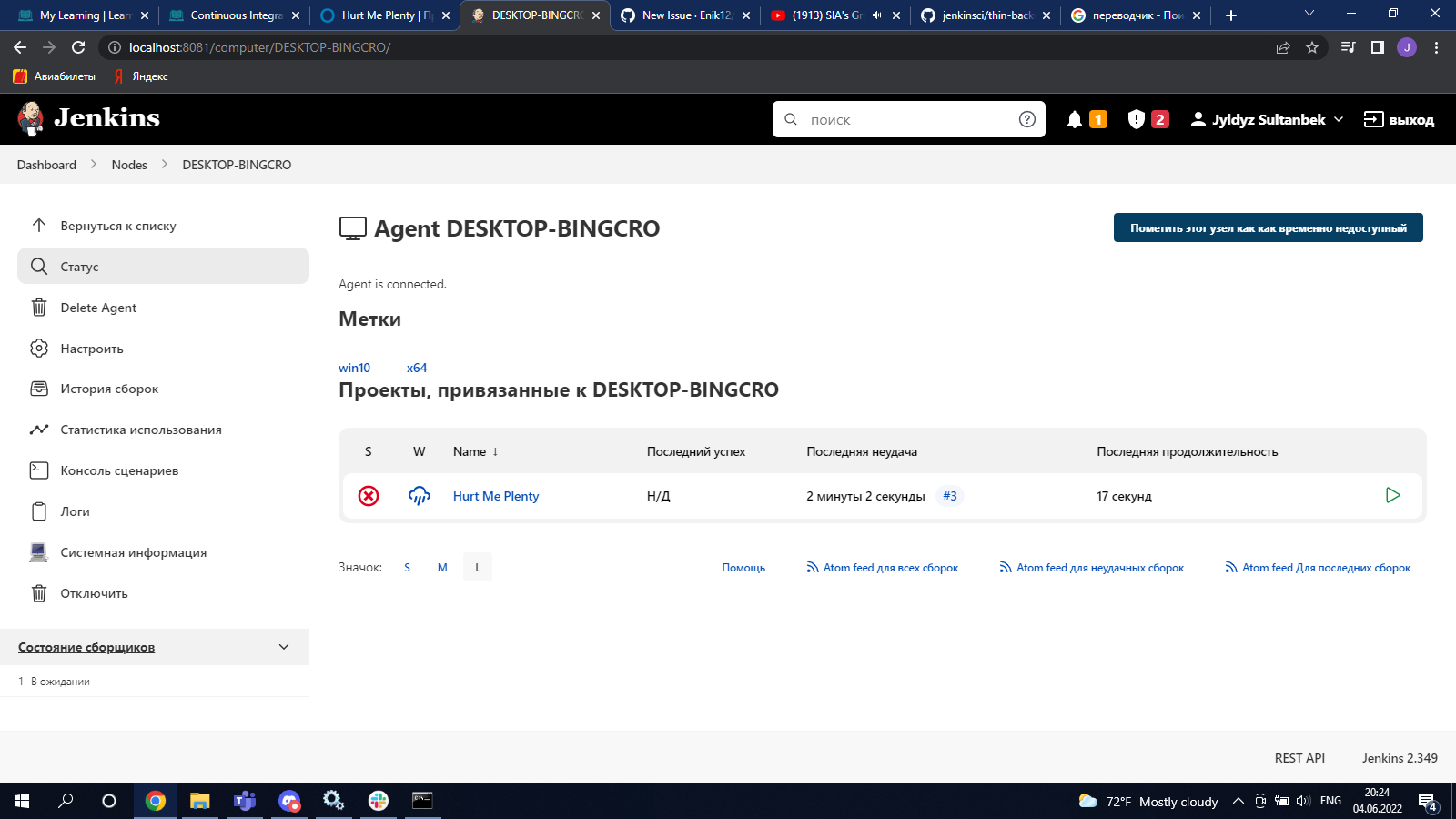Open the security warnings shield icon
The image size is (1456, 819).
coord(1136,119)
